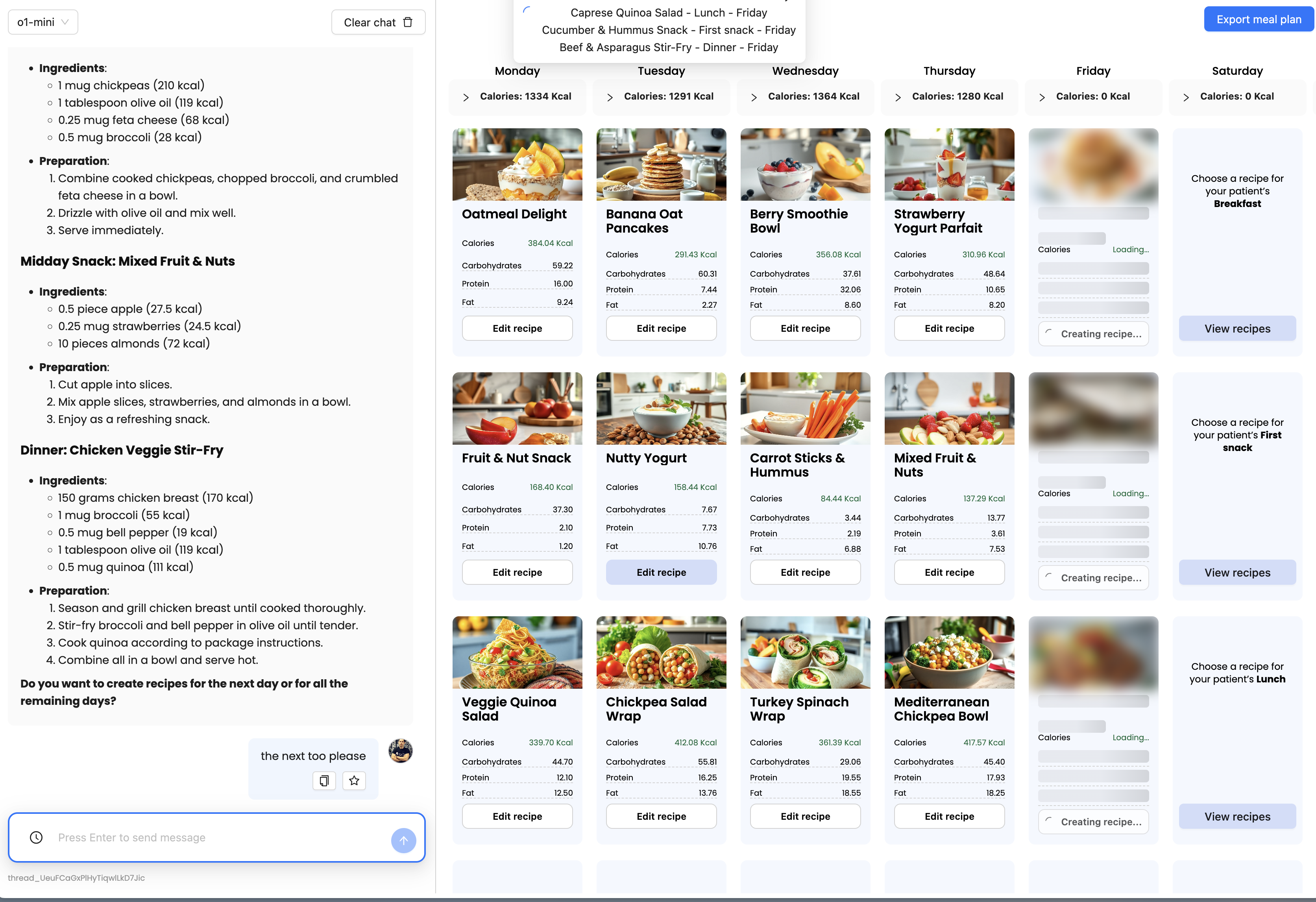This screenshot has height=902, width=1316.
Task: Click the Banana Oat Pancakes photo
Action: click(x=661, y=164)
